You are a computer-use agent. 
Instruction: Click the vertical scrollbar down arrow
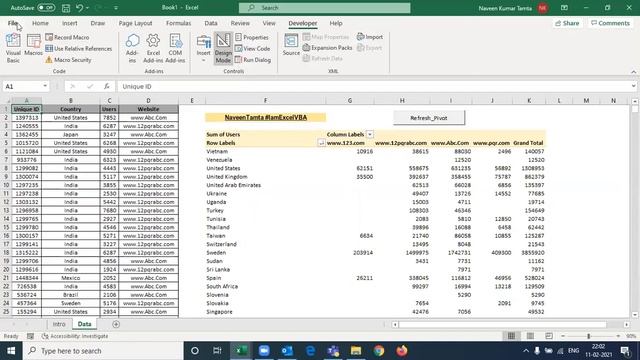click(635, 315)
